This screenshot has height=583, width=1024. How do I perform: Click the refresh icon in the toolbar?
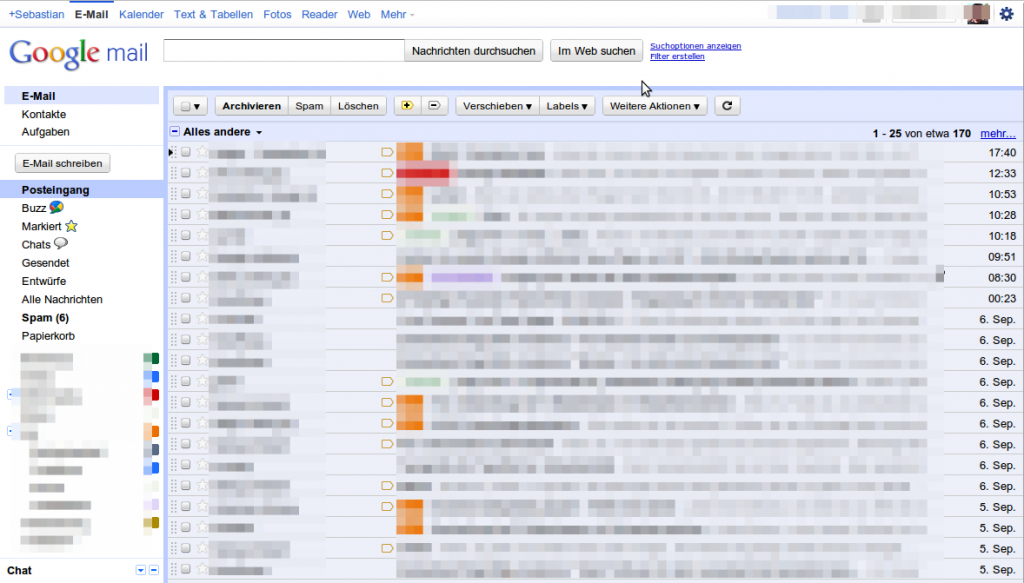pyautogui.click(x=727, y=105)
